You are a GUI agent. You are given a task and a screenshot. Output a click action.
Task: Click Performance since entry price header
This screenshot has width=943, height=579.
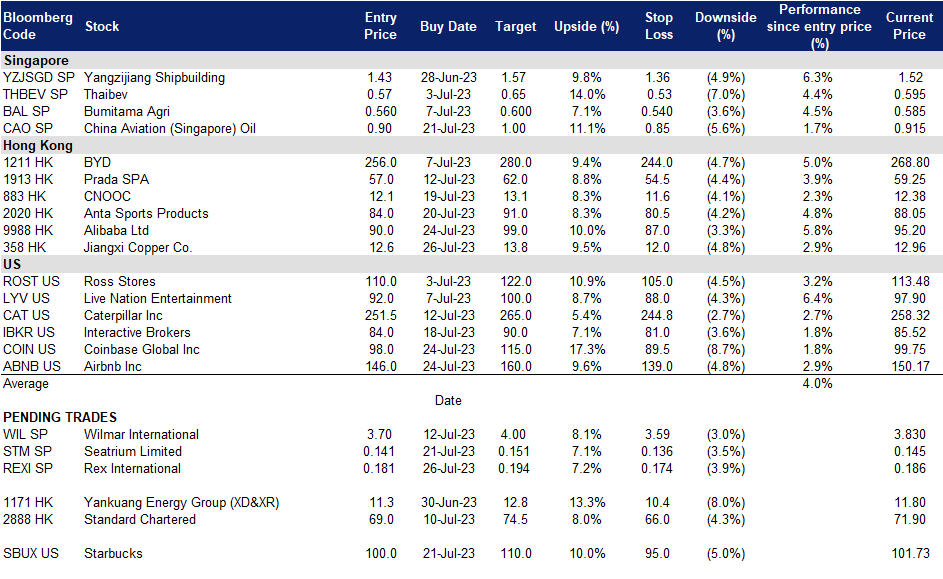click(x=819, y=26)
